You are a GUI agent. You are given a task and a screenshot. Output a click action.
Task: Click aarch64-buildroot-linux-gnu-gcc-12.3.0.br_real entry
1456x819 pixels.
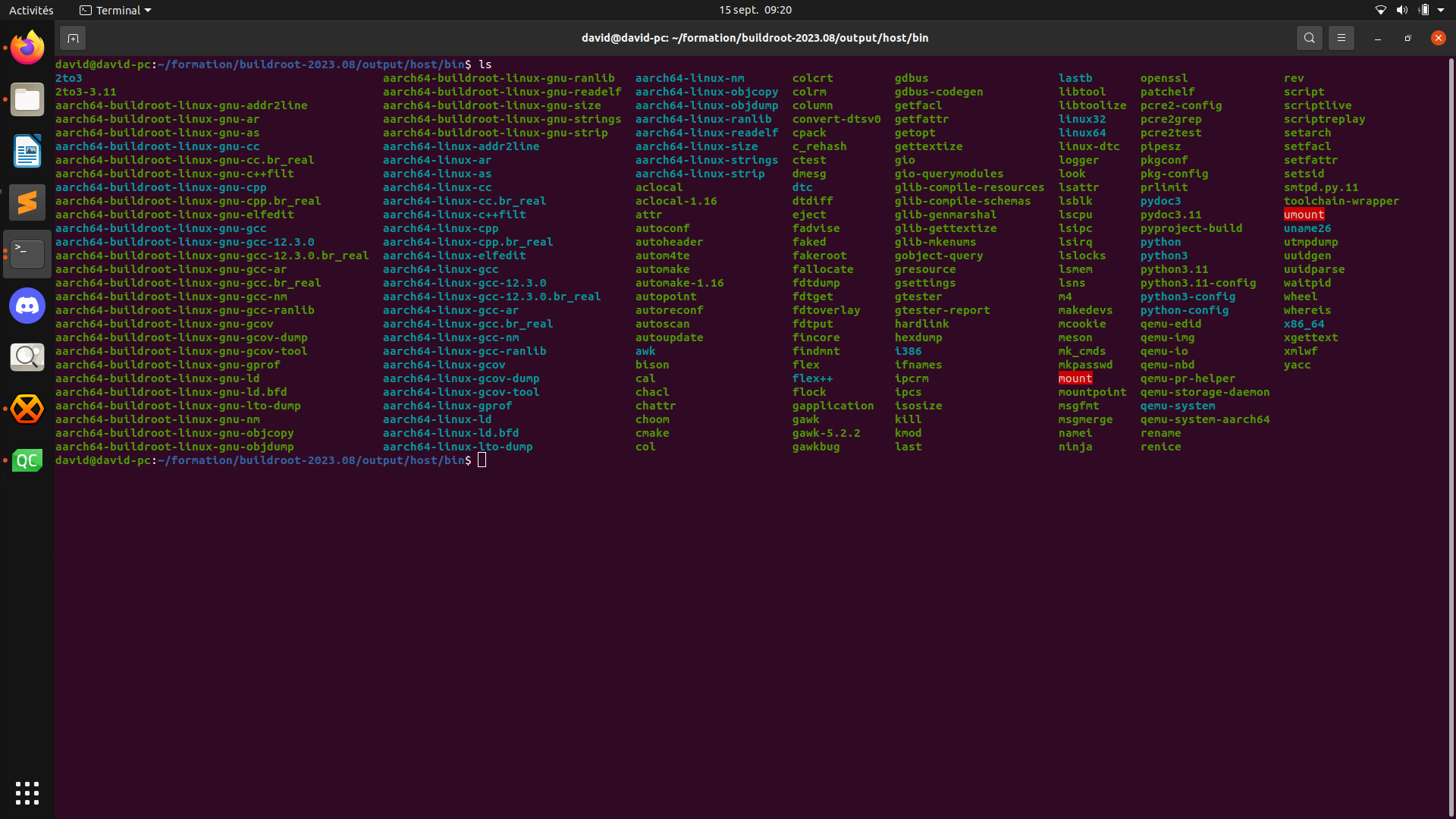212,256
